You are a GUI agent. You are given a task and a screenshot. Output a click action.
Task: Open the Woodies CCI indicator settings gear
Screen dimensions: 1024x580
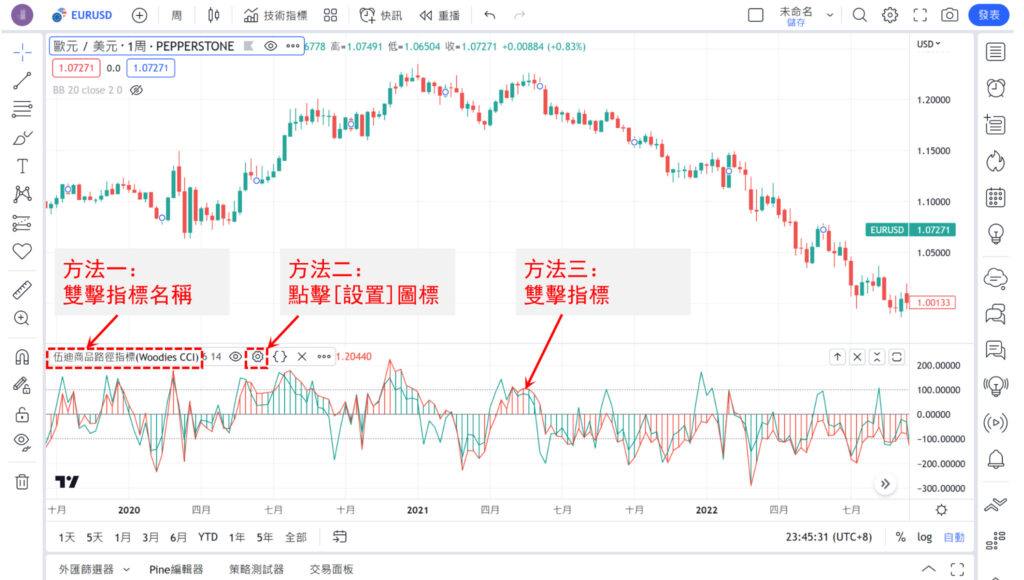257,356
